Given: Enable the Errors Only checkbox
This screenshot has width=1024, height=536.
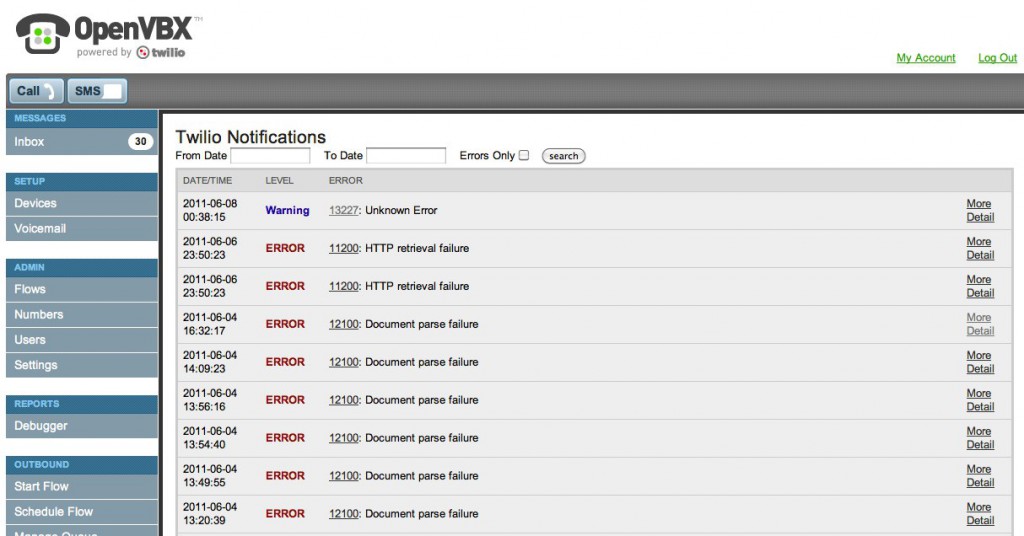Looking at the screenshot, I should tap(524, 155).
